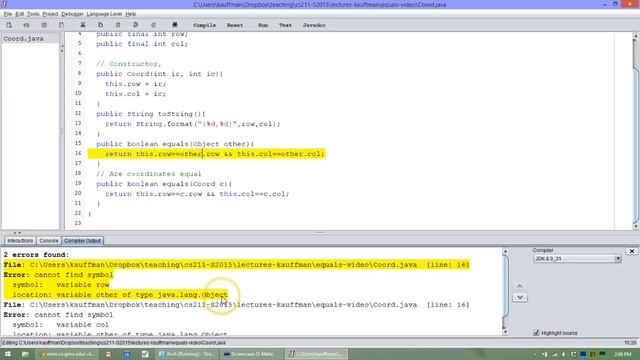This screenshot has width=640, height=360.
Task: Click the Cut (scissors) toolbar icon
Action: (83, 25)
